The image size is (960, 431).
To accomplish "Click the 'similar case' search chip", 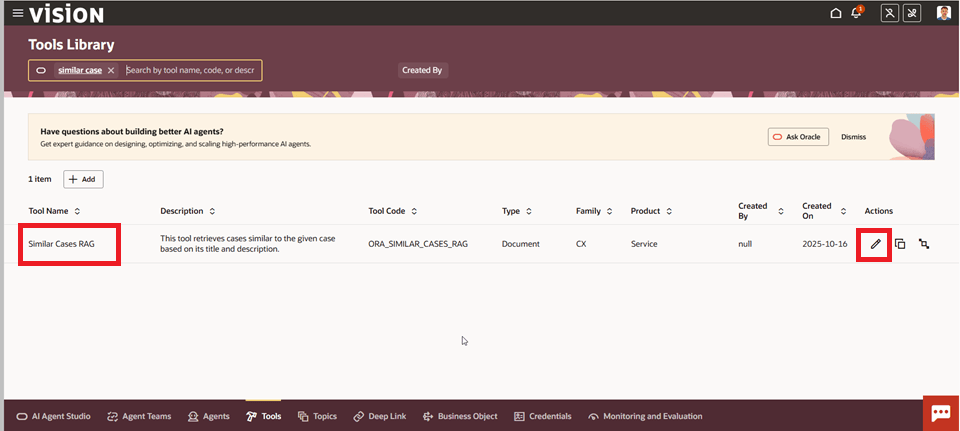I will pos(80,70).
